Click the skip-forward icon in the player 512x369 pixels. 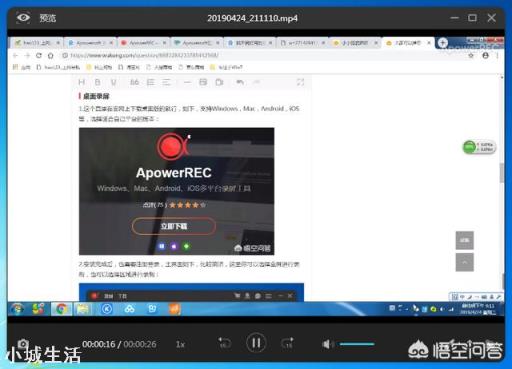click(x=287, y=343)
